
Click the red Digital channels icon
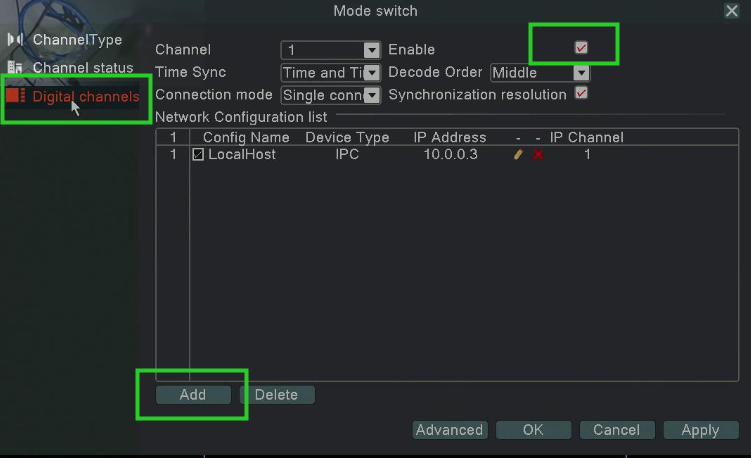click(x=16, y=95)
